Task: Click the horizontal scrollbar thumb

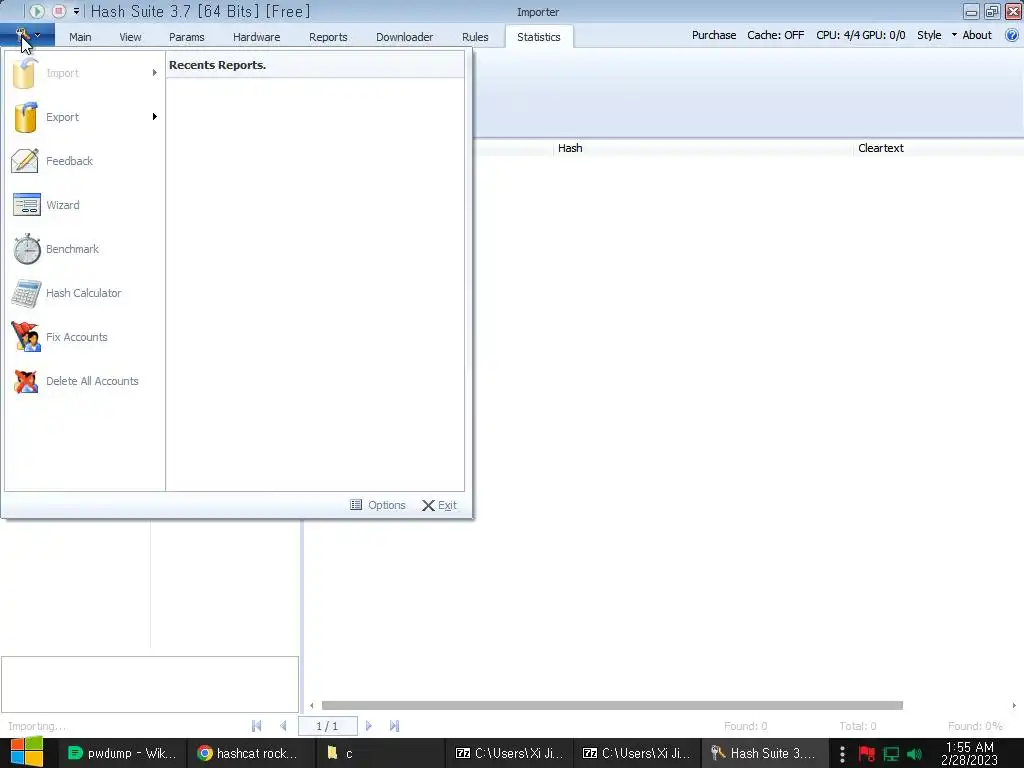Action: (612, 705)
